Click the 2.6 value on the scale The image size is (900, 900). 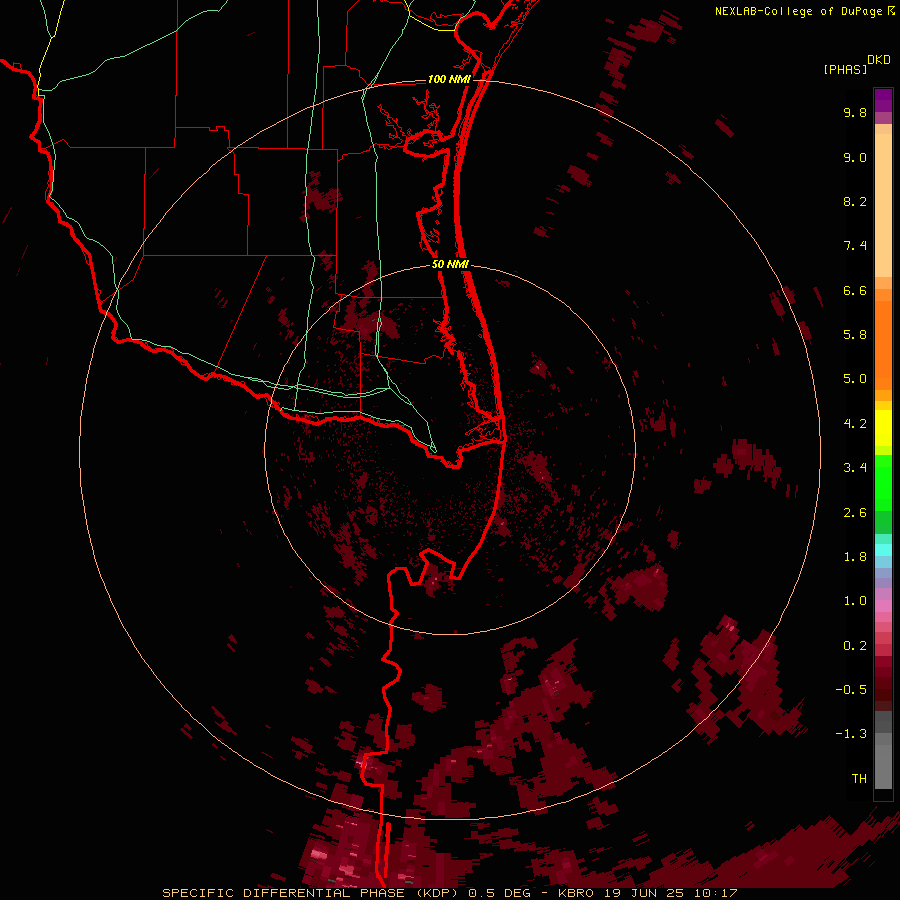[855, 513]
